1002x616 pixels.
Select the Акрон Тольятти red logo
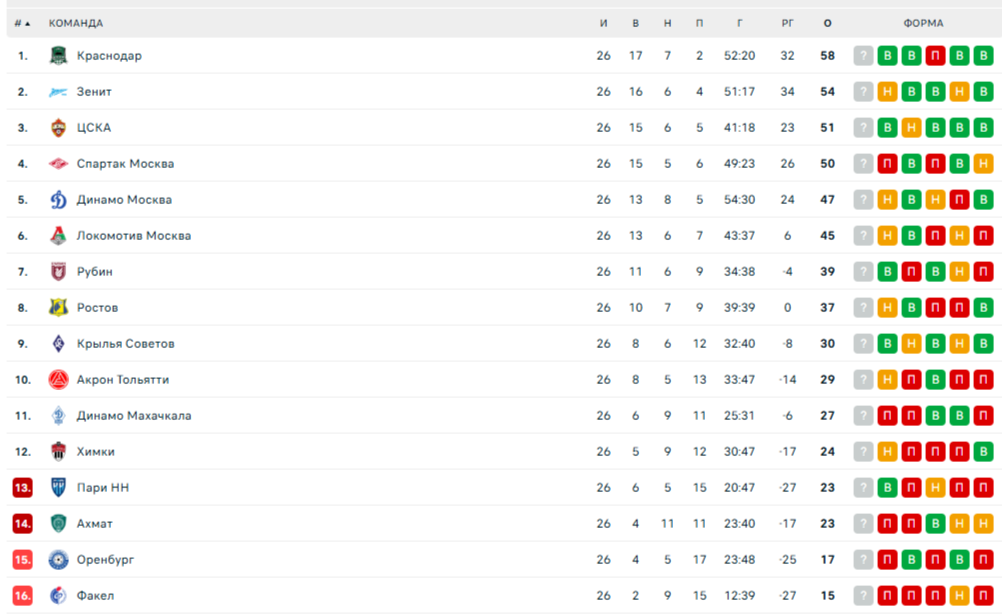(x=58, y=380)
